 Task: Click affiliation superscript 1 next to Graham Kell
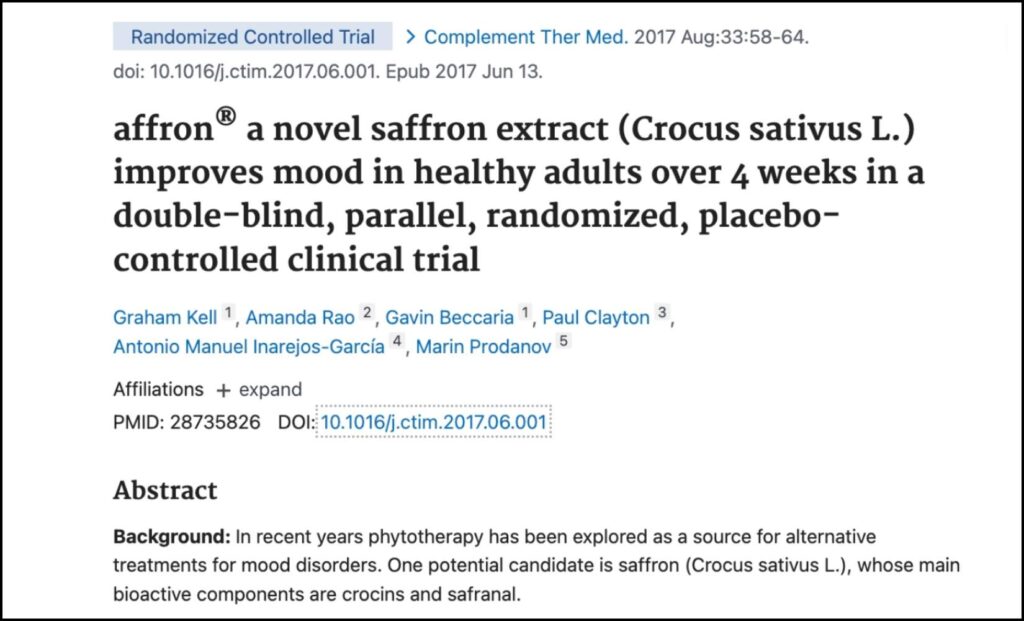(227, 313)
